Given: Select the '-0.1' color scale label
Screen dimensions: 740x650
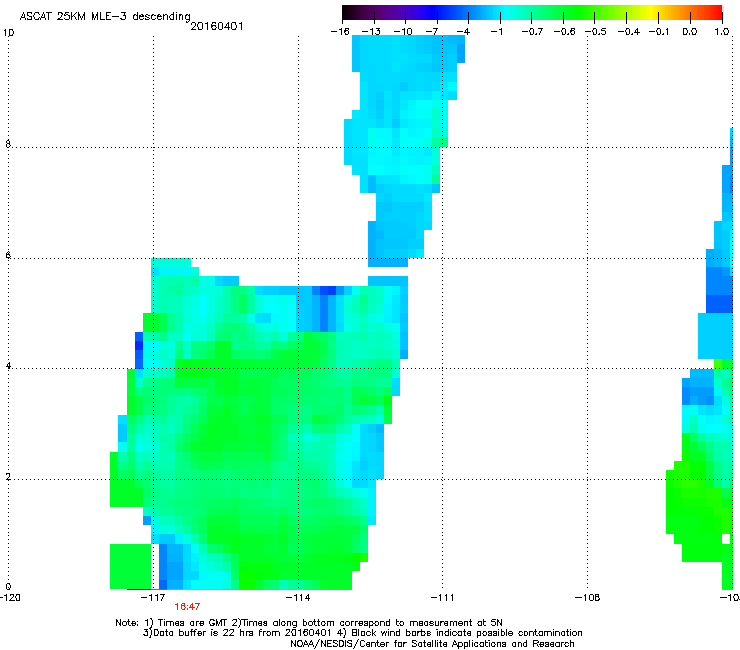Looking at the screenshot, I should 659,32.
